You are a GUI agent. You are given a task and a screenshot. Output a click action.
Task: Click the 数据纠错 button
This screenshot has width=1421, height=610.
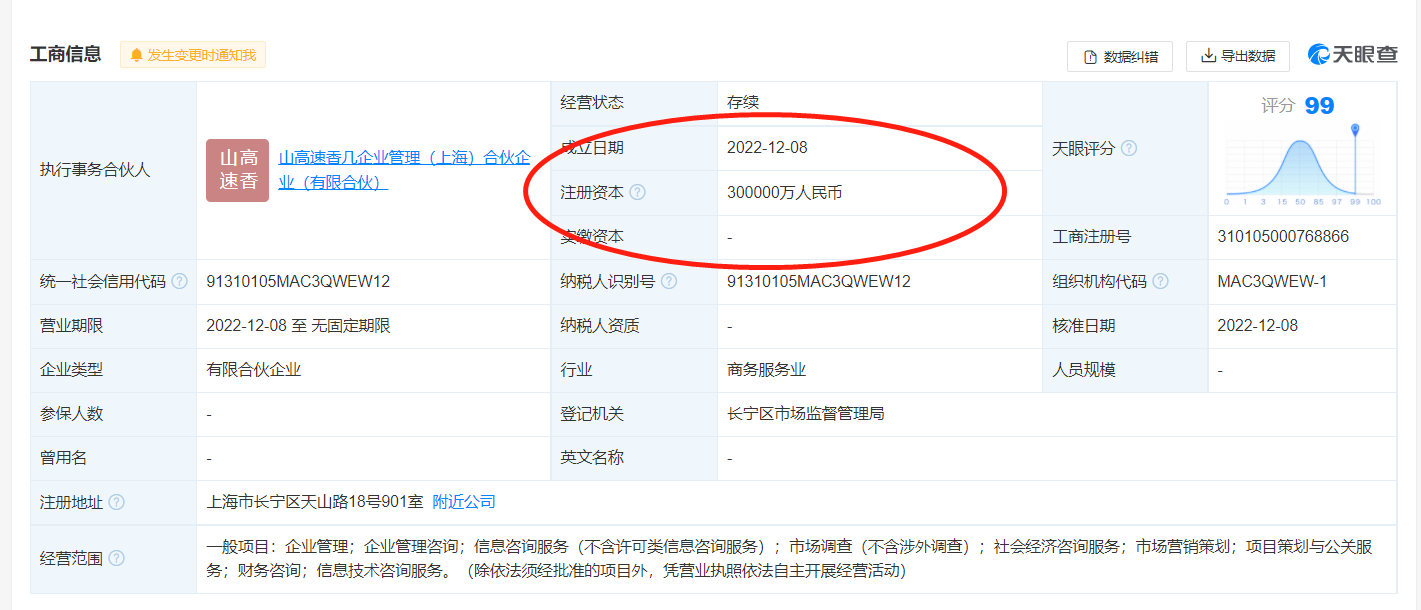1120,56
